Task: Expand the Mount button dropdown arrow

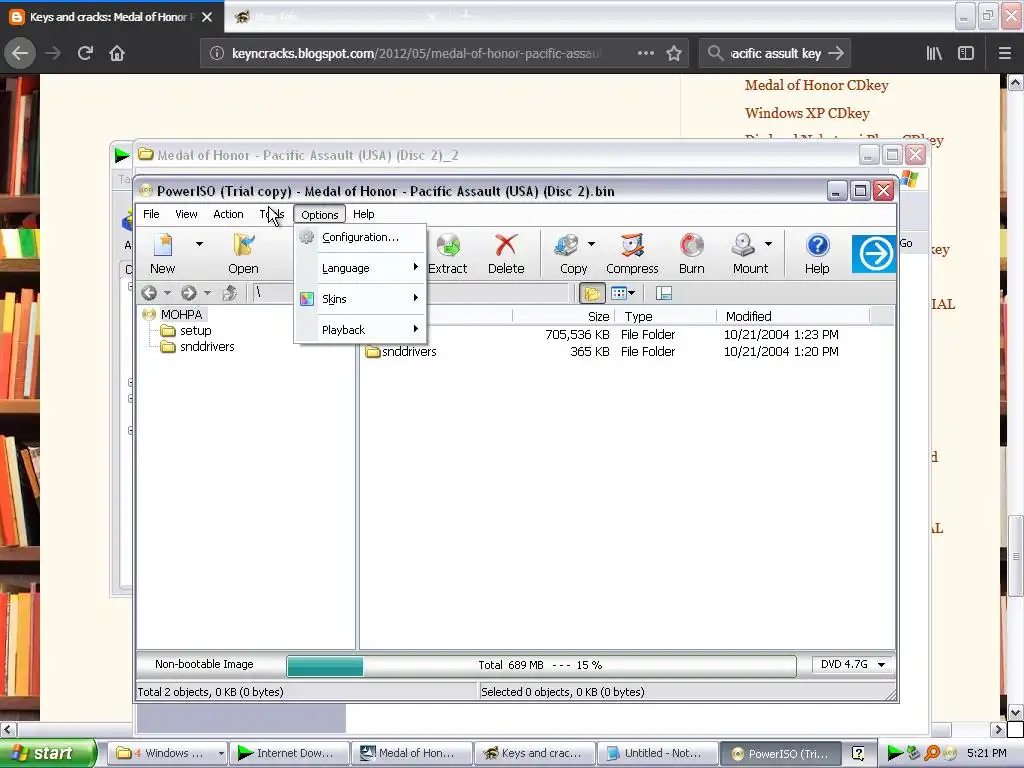Action: click(x=769, y=244)
